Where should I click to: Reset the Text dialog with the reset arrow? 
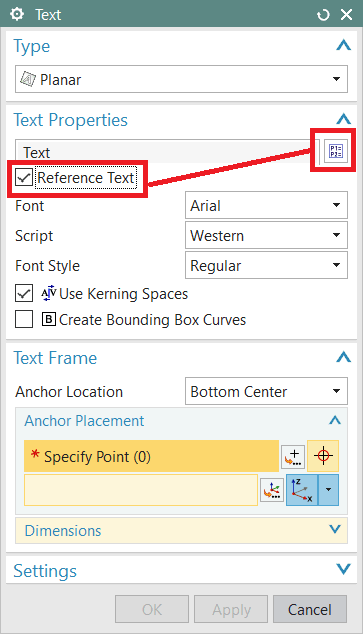pos(323,15)
